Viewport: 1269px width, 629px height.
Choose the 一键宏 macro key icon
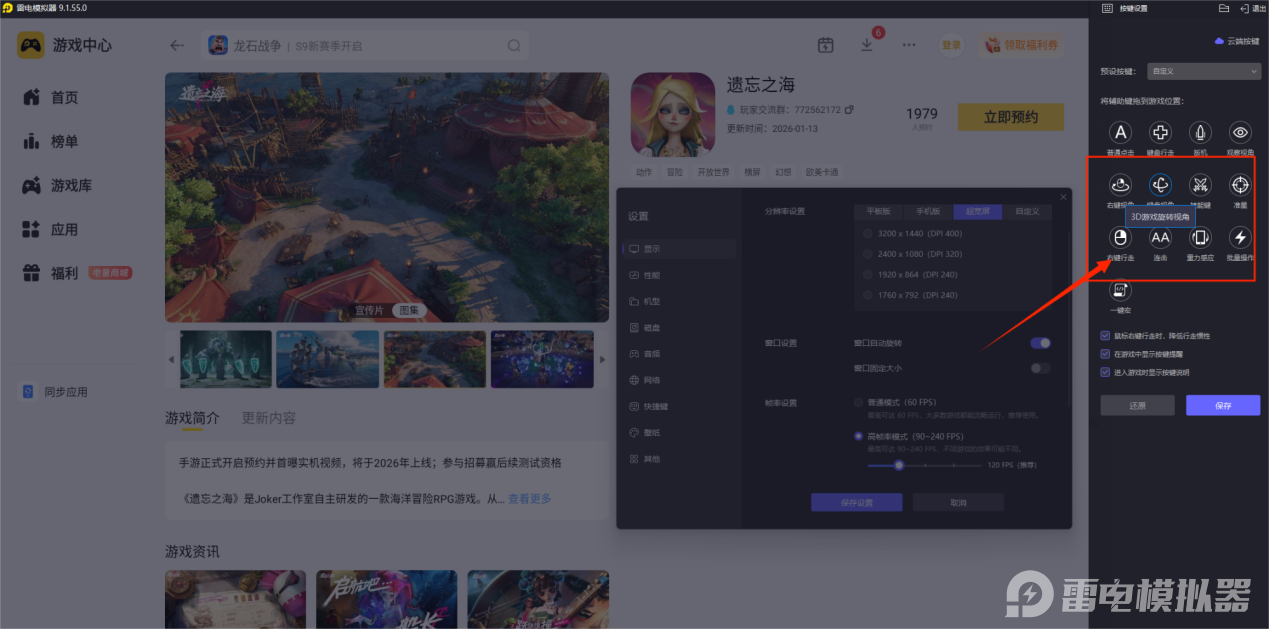[x=1121, y=290]
